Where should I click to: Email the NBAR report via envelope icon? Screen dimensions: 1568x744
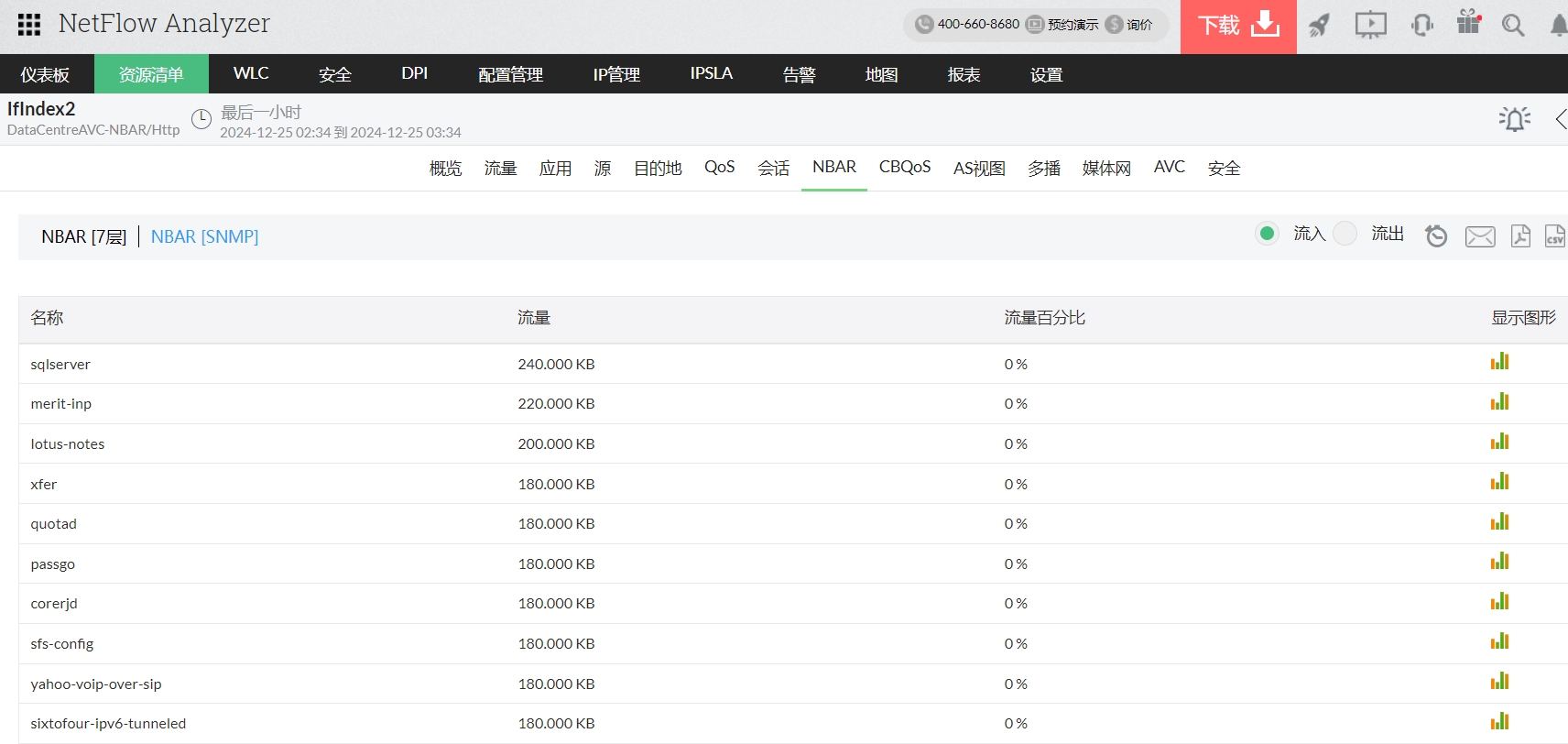[1480, 236]
